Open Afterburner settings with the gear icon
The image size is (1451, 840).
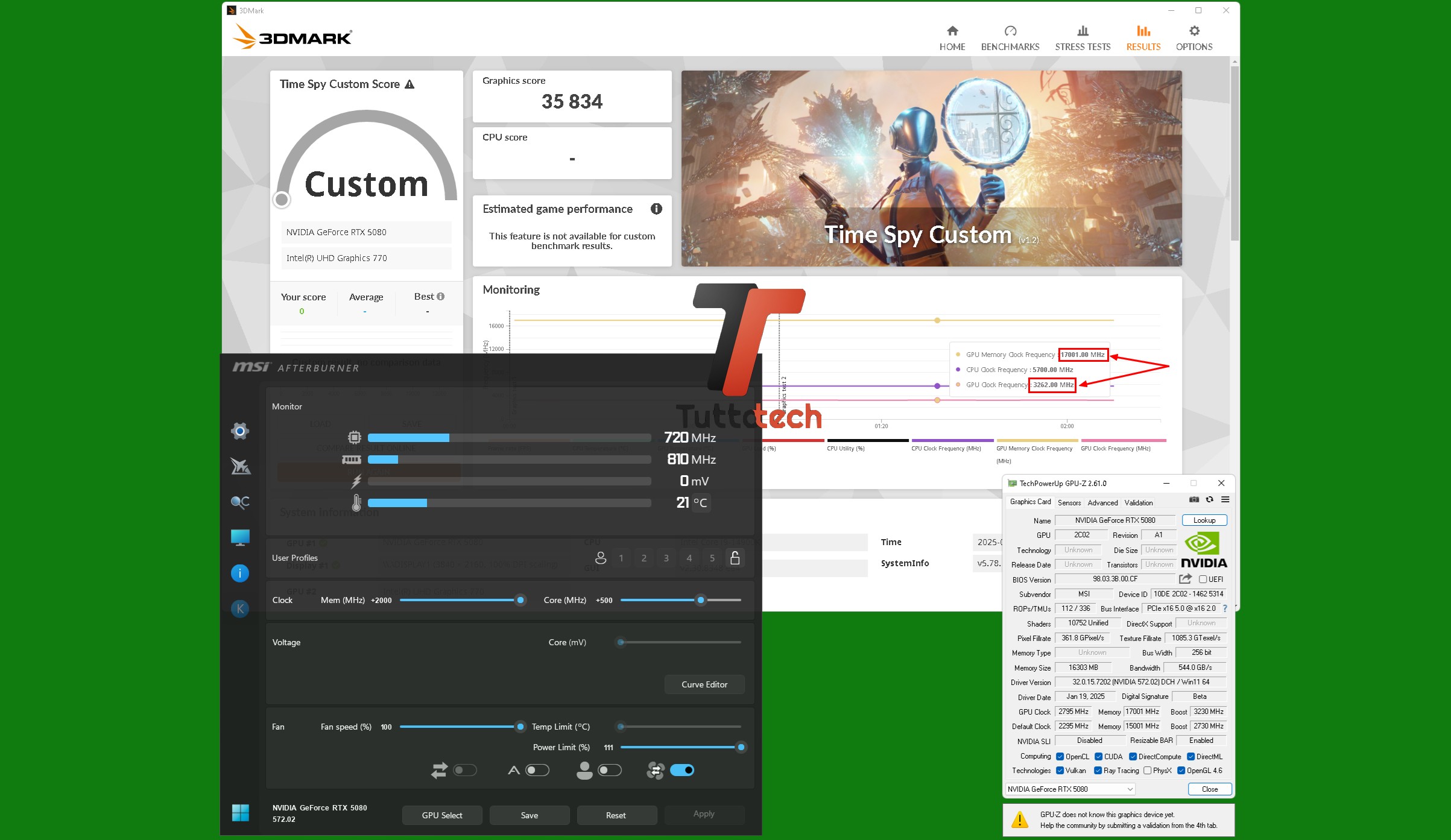240,431
